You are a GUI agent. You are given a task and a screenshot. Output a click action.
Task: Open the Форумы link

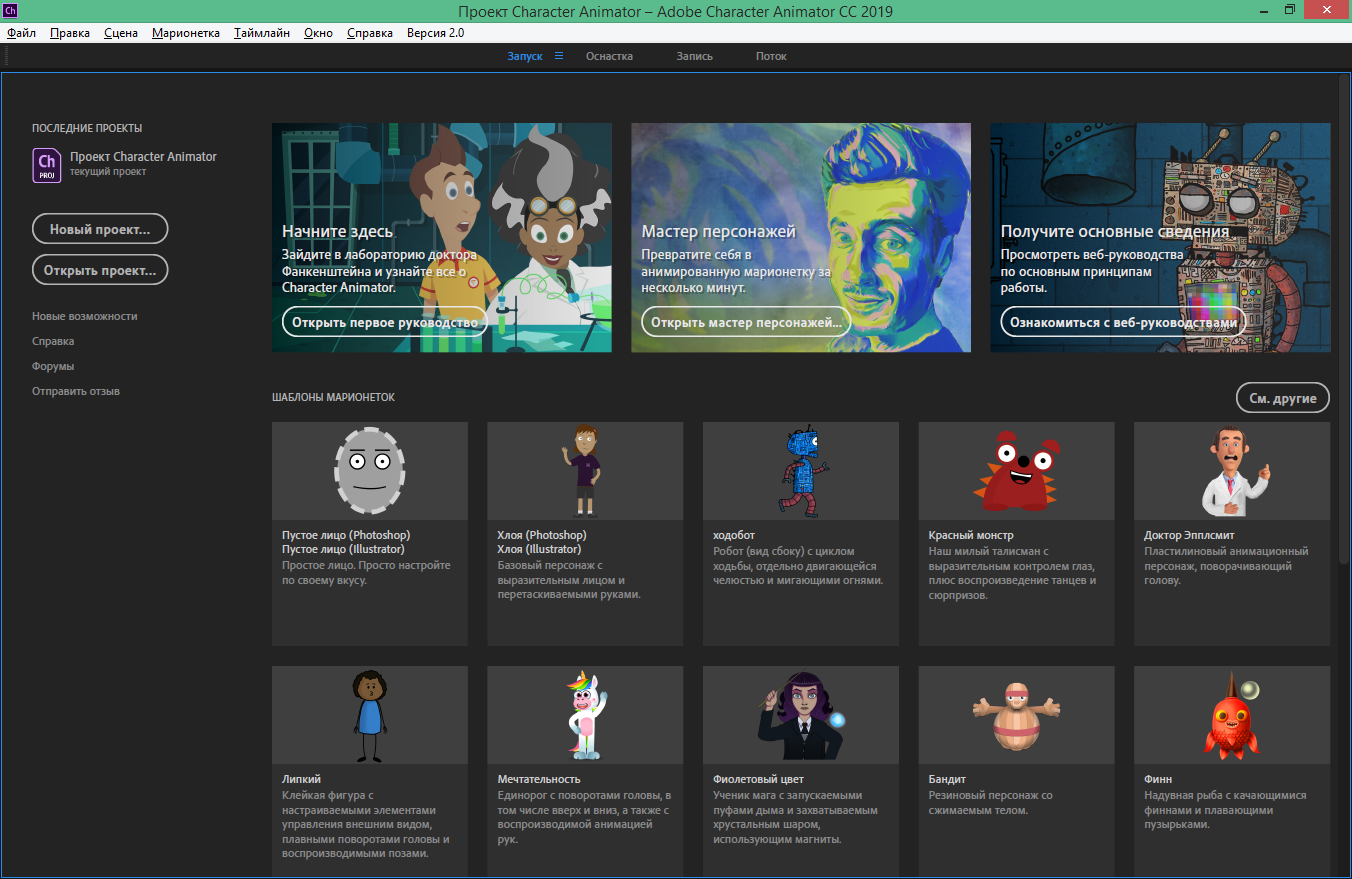[53, 366]
